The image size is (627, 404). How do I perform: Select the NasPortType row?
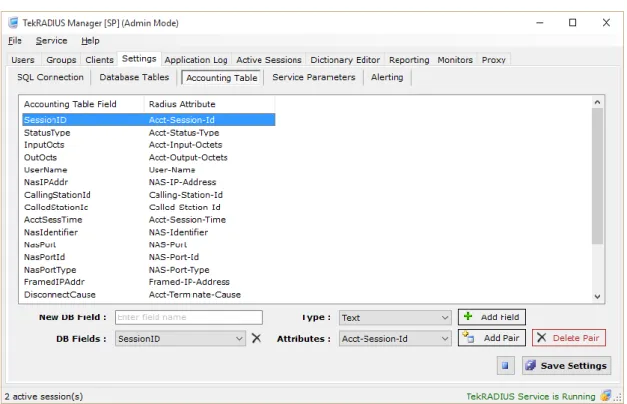pyautogui.click(x=148, y=270)
